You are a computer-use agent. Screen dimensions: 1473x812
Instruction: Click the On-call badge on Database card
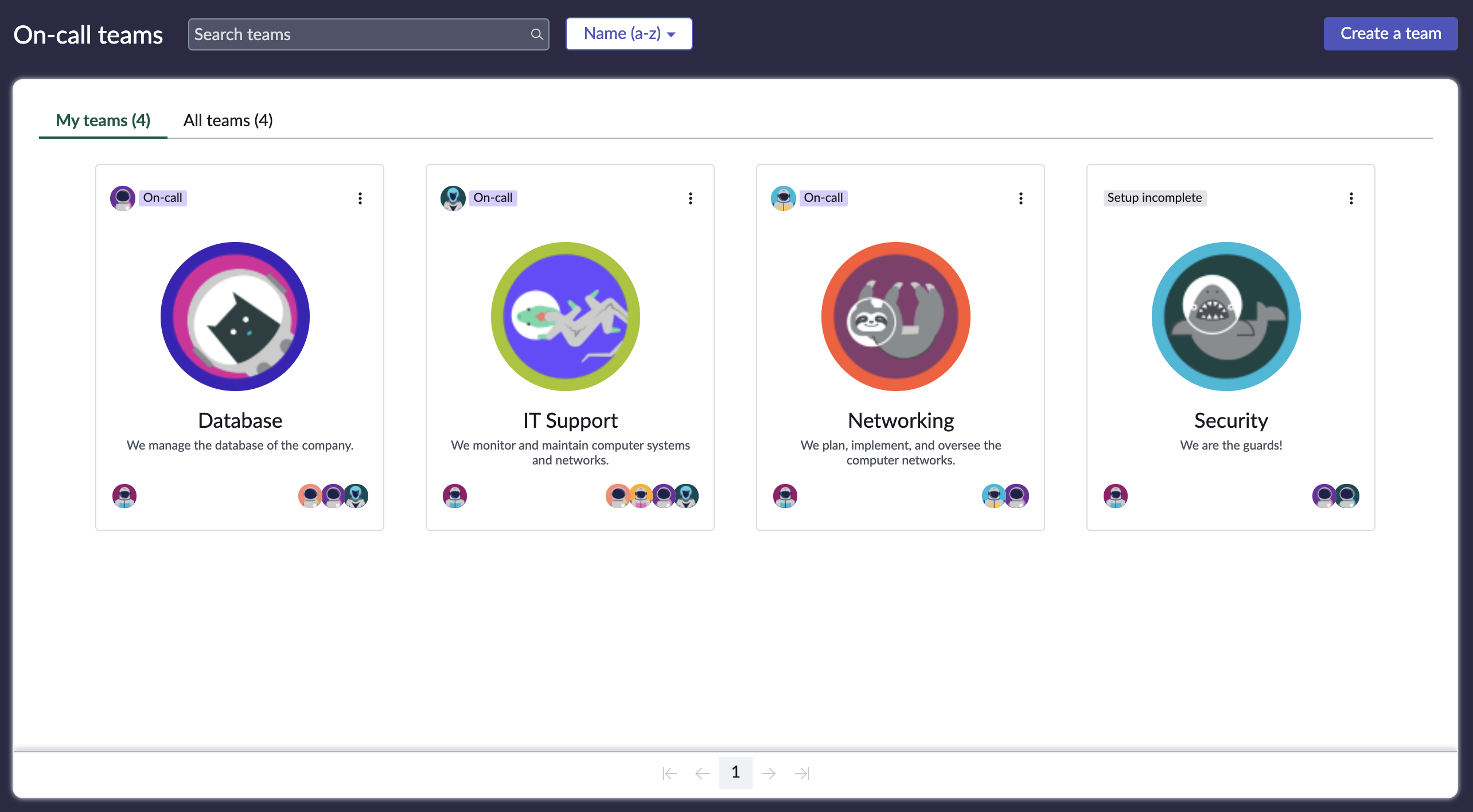pyautogui.click(x=163, y=198)
